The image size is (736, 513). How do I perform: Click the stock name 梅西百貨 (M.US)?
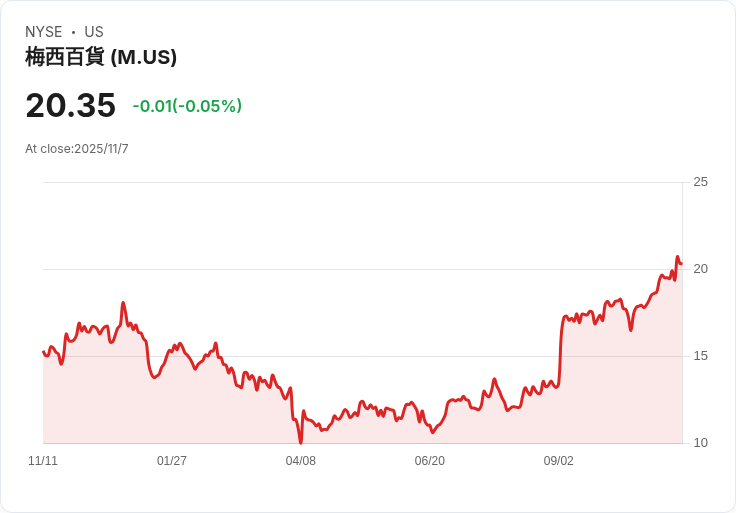tap(101, 57)
